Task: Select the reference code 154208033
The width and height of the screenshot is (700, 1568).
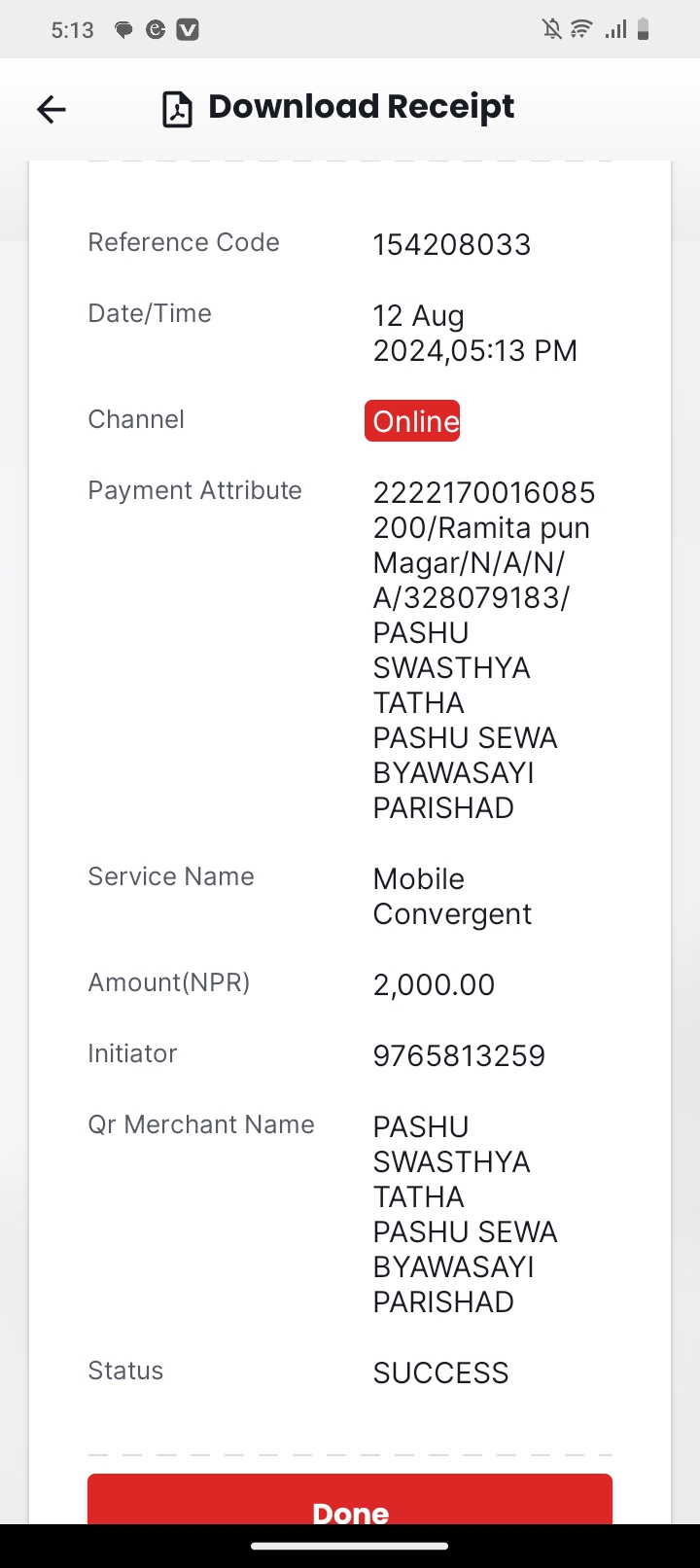Action: pyautogui.click(x=452, y=244)
